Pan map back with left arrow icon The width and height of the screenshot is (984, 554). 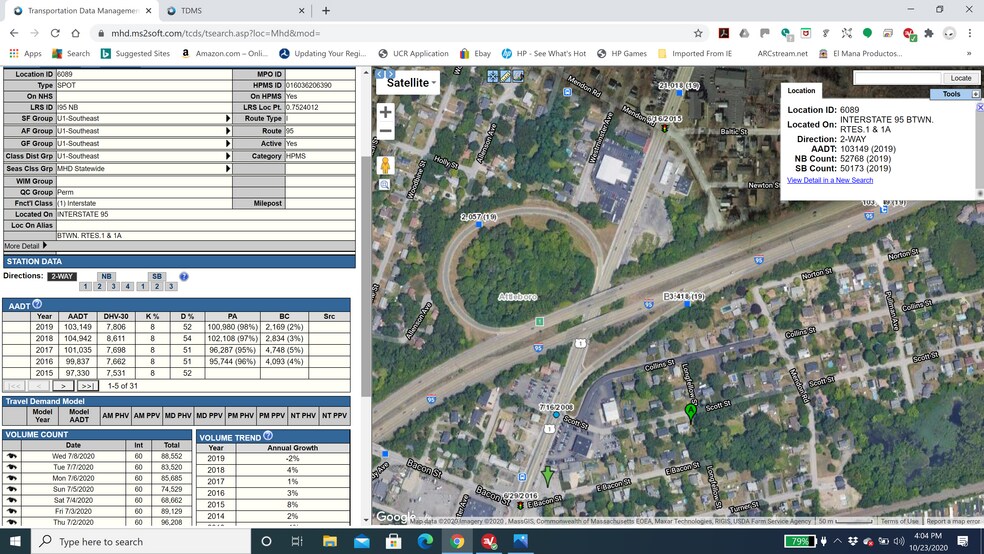(x=380, y=74)
